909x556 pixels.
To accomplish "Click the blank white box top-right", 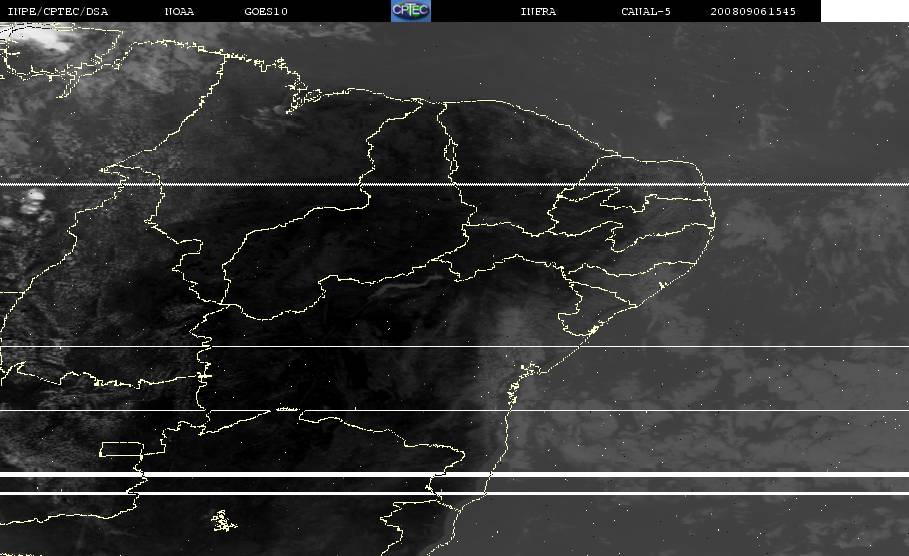I will pos(865,11).
